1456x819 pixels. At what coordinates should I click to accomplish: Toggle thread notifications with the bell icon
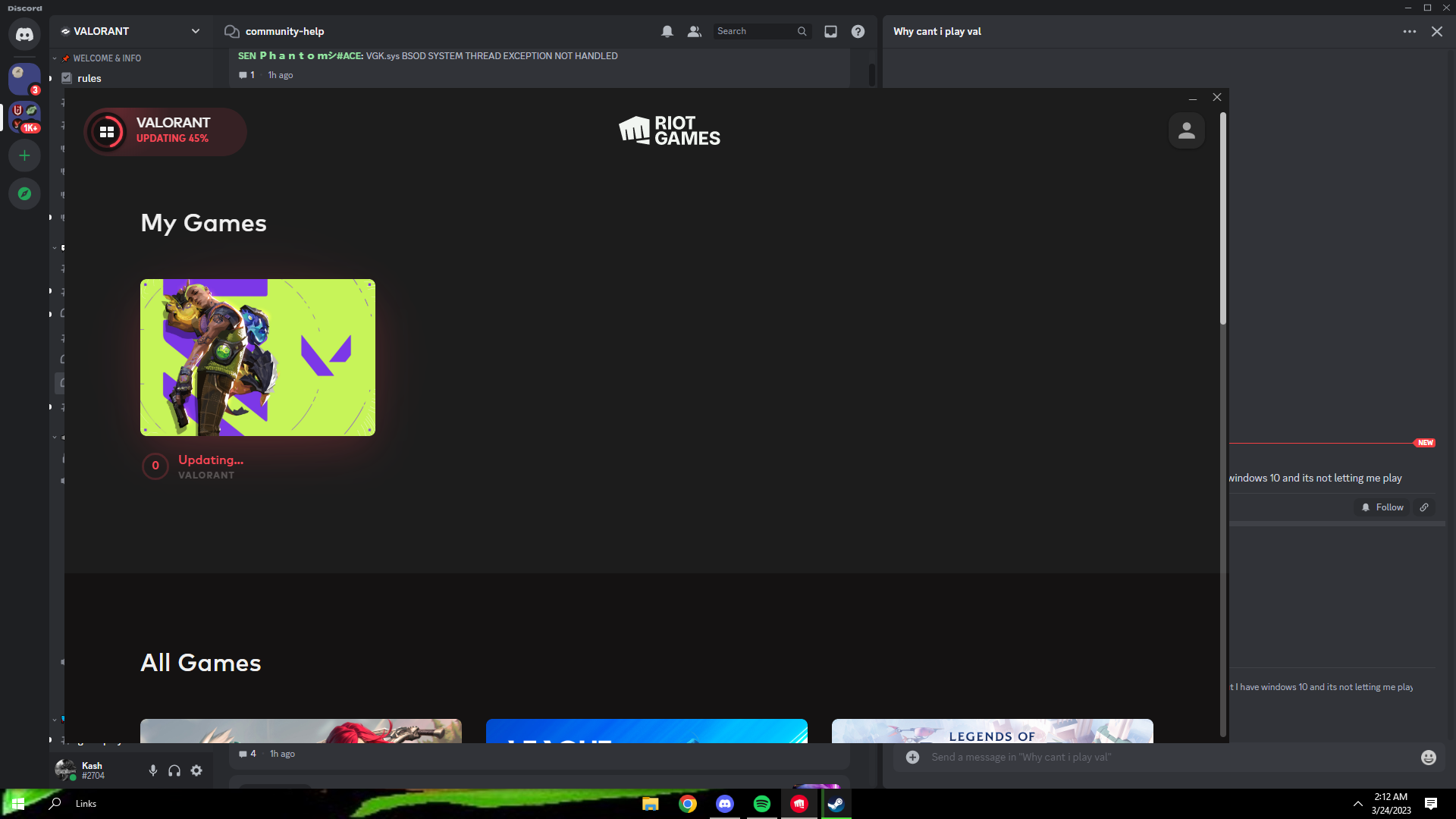[667, 31]
